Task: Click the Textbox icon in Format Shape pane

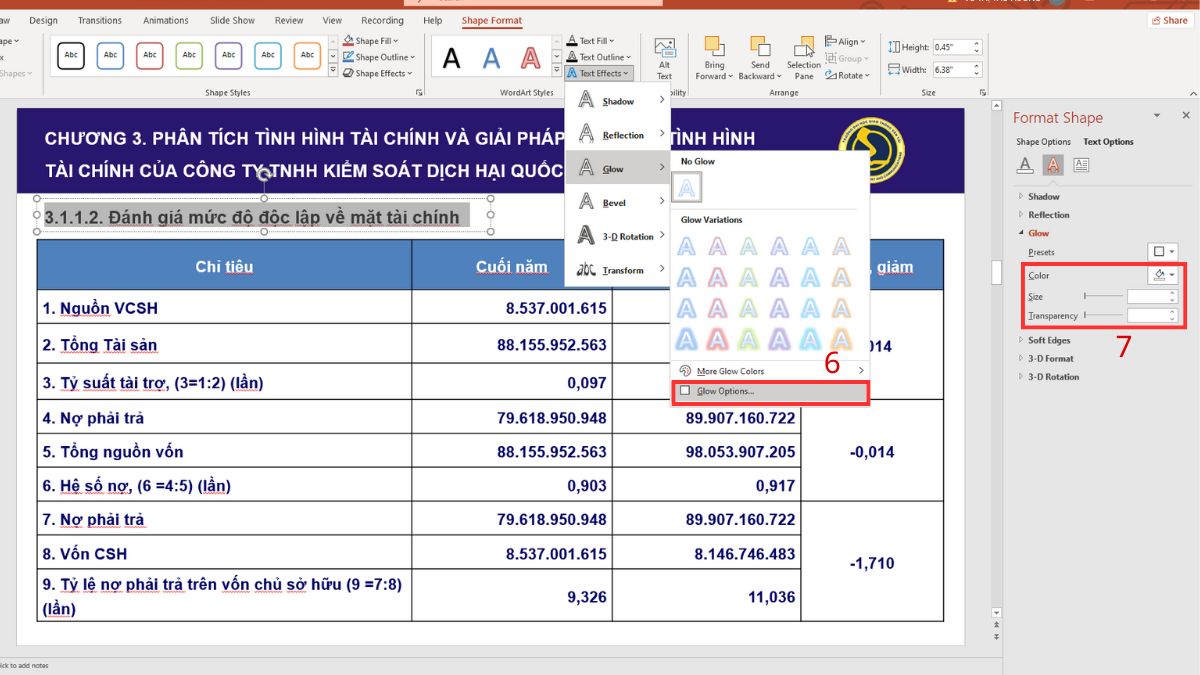Action: pyautogui.click(x=1081, y=165)
